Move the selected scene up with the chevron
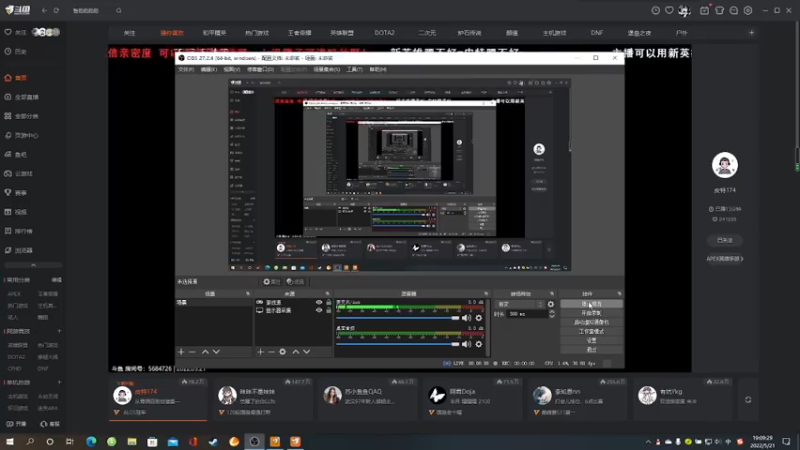This screenshot has width=800, height=450. pyautogui.click(x=205, y=352)
